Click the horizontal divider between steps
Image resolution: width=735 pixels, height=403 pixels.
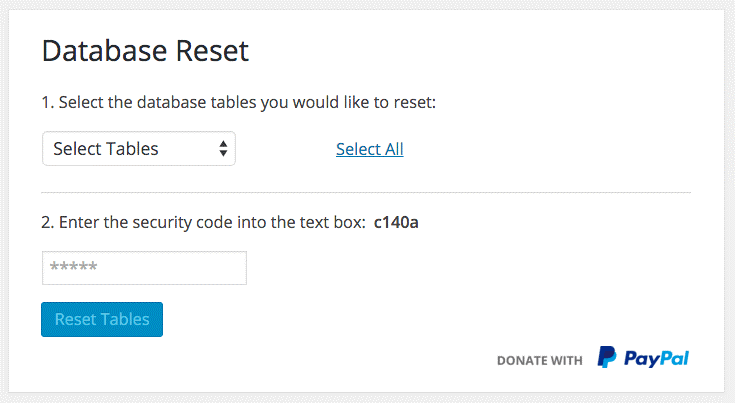366,193
